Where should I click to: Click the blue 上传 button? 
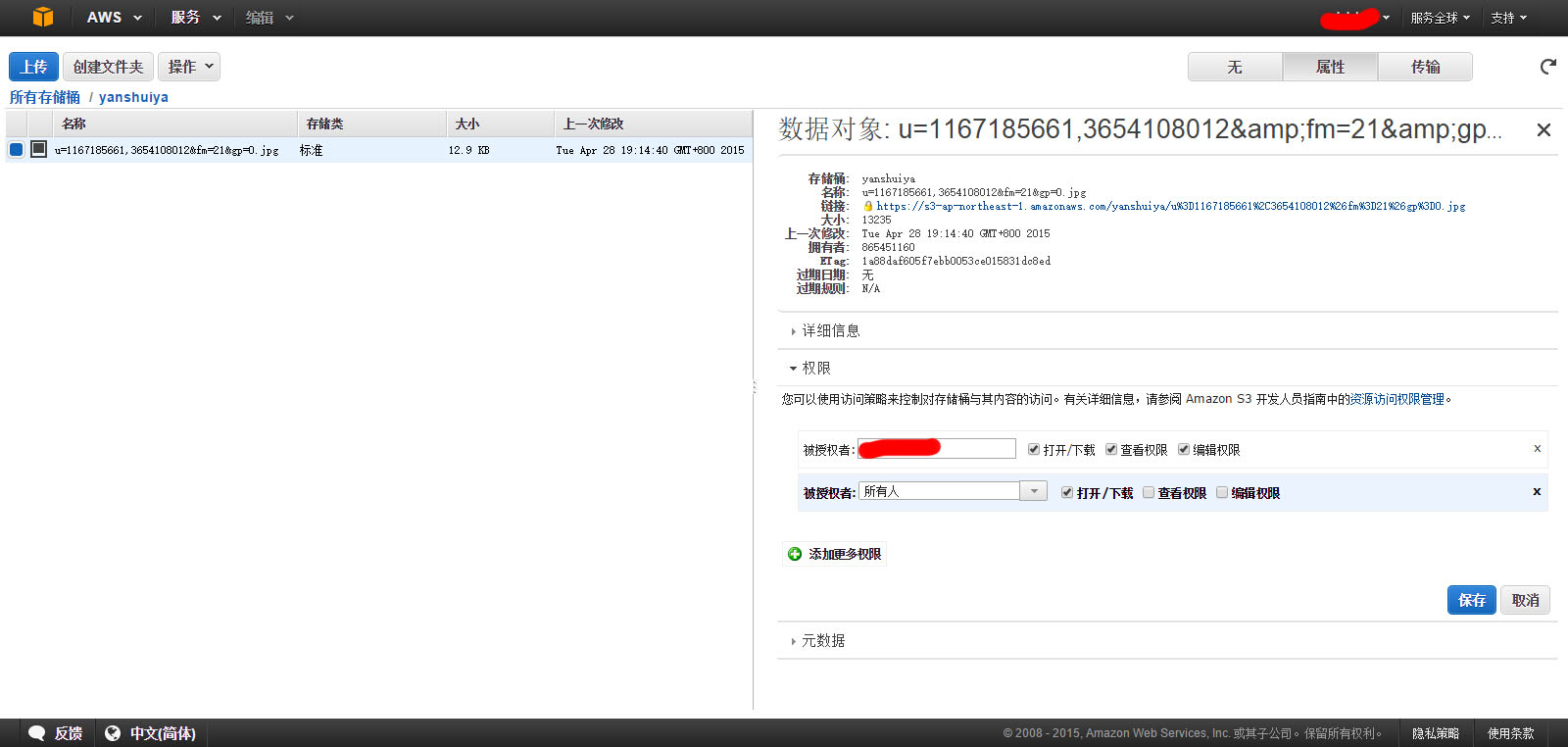(33, 67)
